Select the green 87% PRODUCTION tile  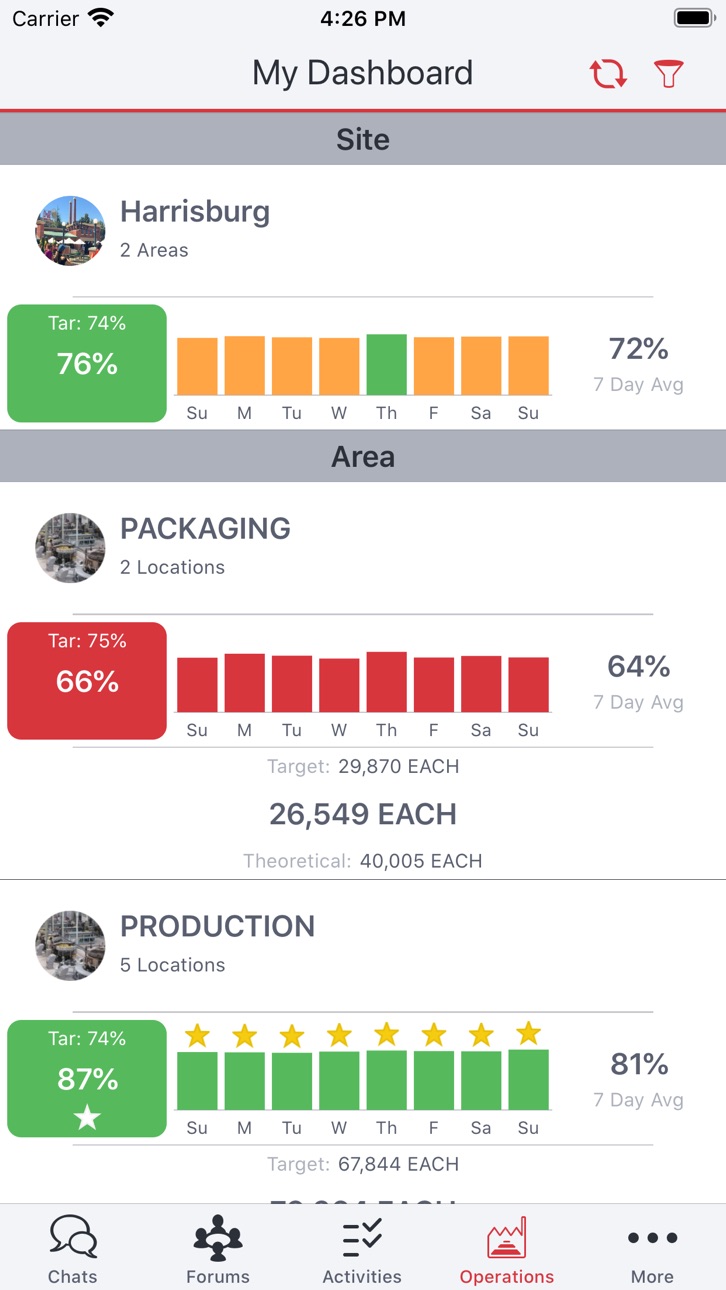click(x=87, y=1078)
